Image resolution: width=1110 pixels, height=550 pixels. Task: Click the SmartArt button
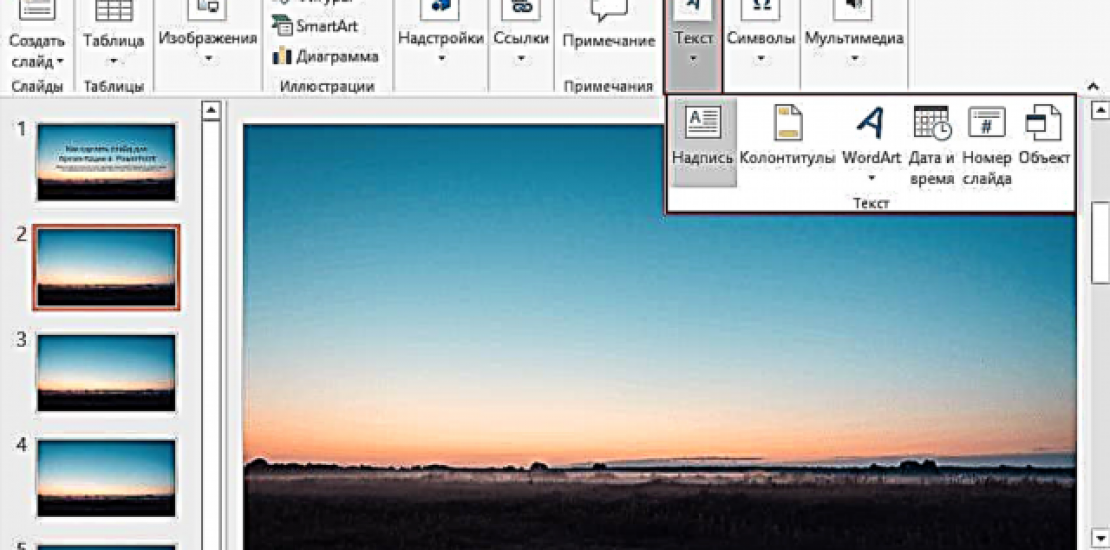[x=317, y=26]
